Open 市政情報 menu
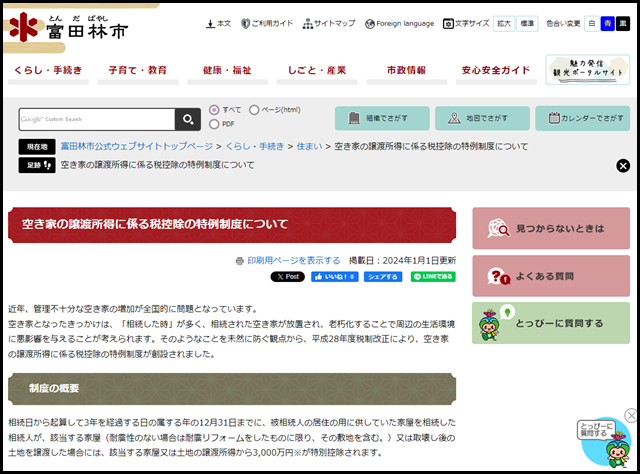 point(407,70)
